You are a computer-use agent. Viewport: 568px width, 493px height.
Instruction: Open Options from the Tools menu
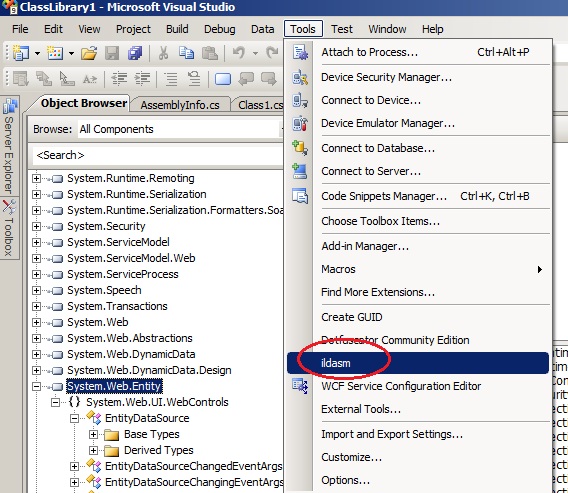(418, 480)
